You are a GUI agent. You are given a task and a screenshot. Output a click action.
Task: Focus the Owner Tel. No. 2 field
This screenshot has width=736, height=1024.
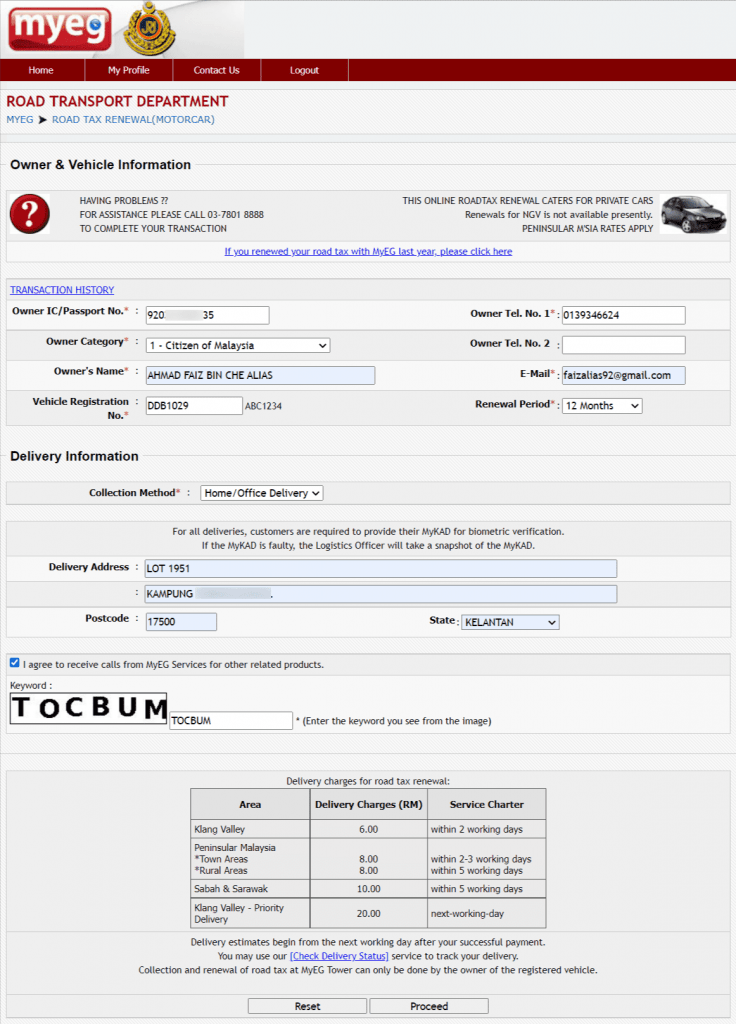coord(623,345)
